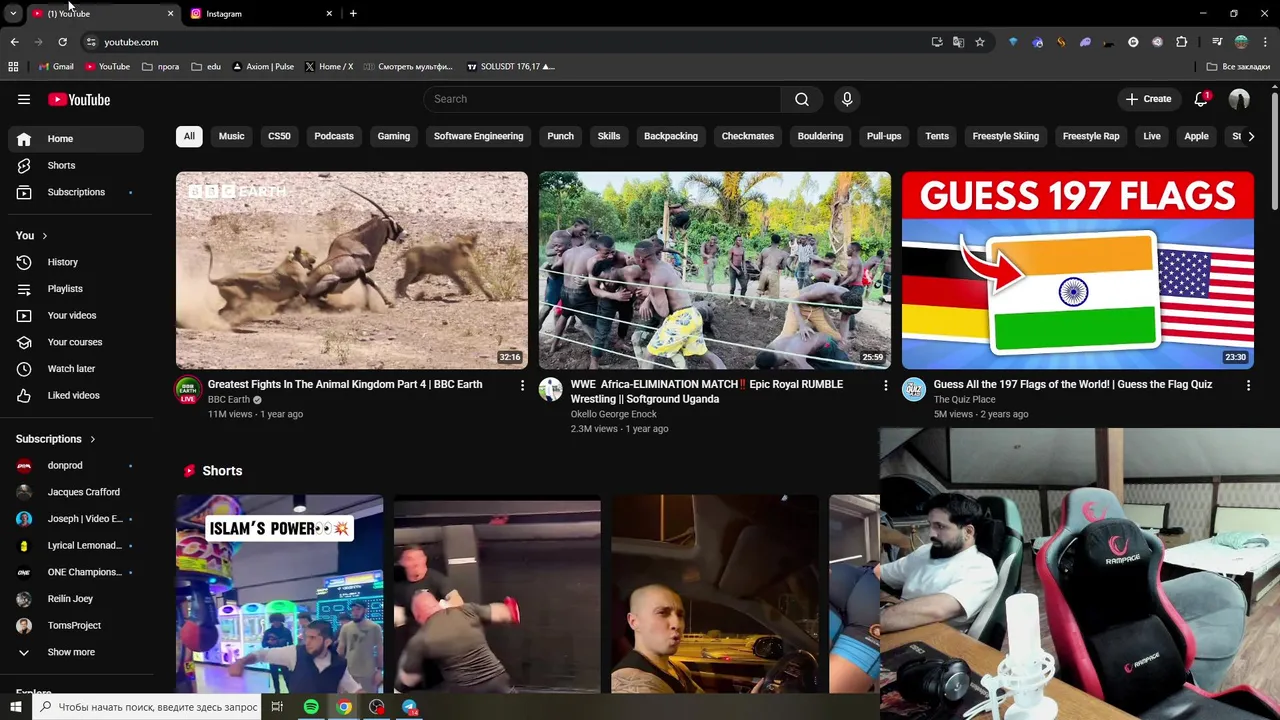Viewport: 1280px width, 720px height.
Task: Open Liked videos in the sidebar
Action: pyautogui.click(x=76, y=395)
